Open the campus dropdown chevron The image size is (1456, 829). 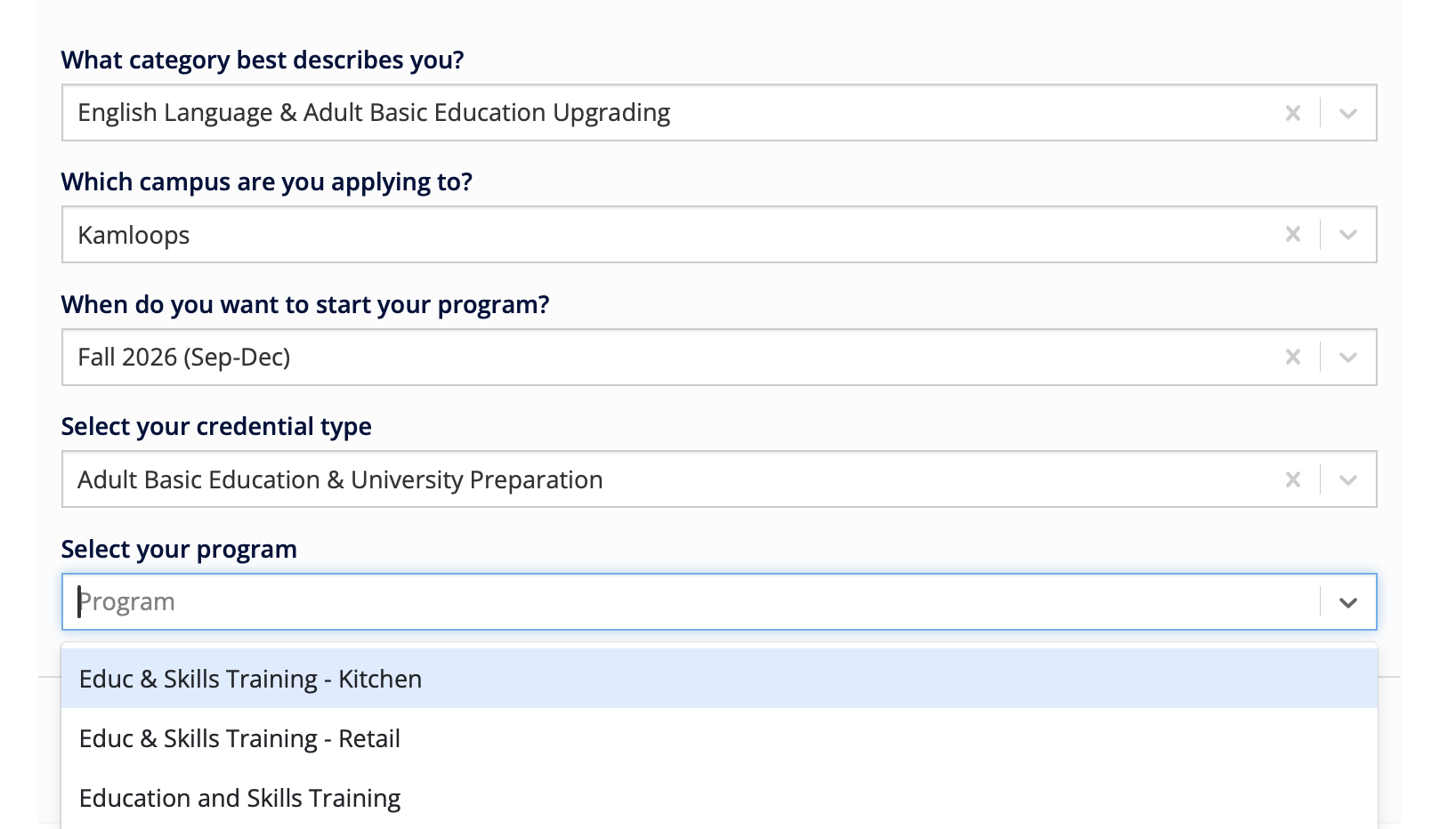(1347, 234)
